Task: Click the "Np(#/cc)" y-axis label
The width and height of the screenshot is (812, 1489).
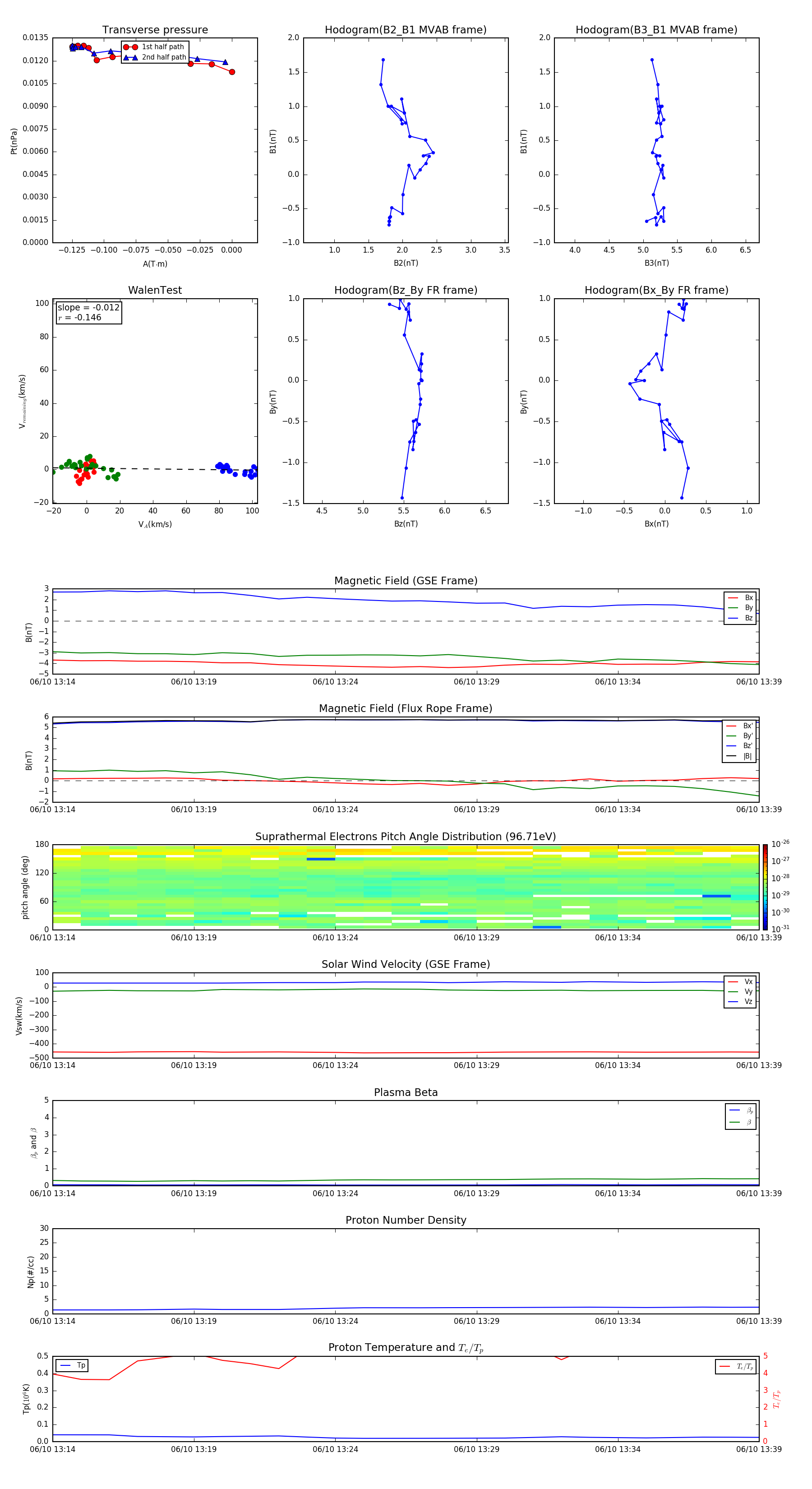Action: coord(31,1272)
